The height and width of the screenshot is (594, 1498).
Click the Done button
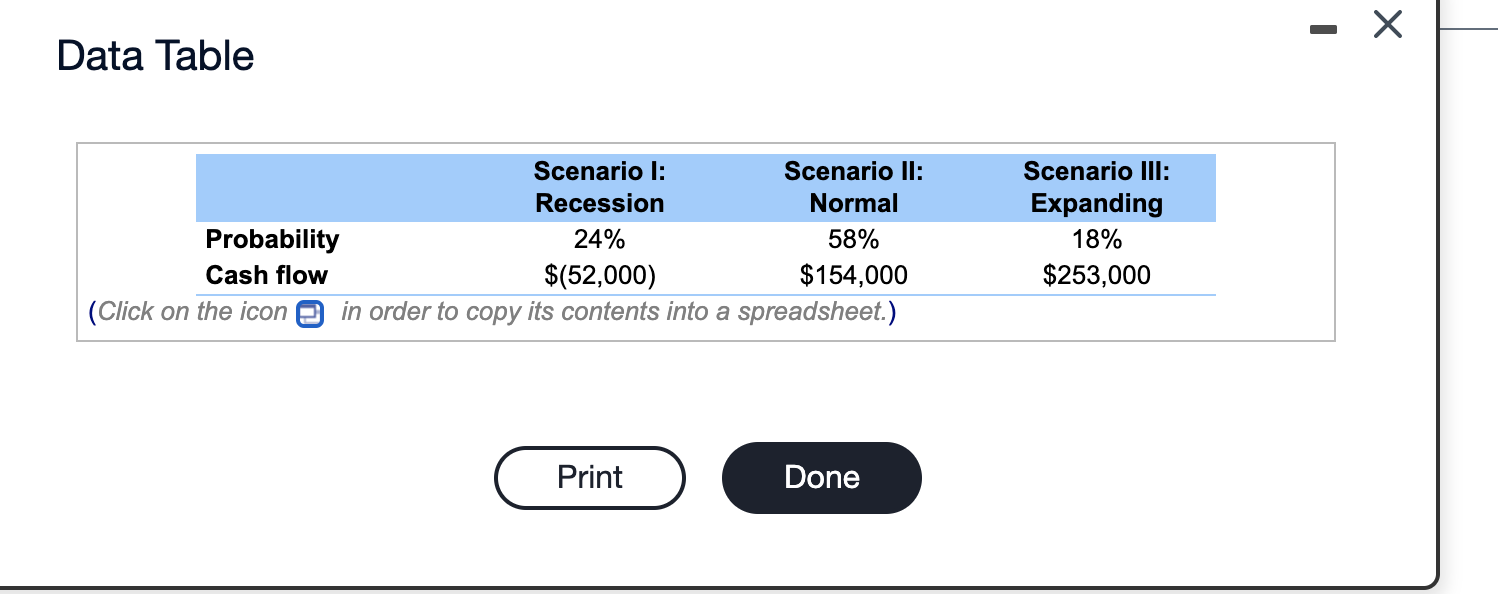tap(822, 477)
